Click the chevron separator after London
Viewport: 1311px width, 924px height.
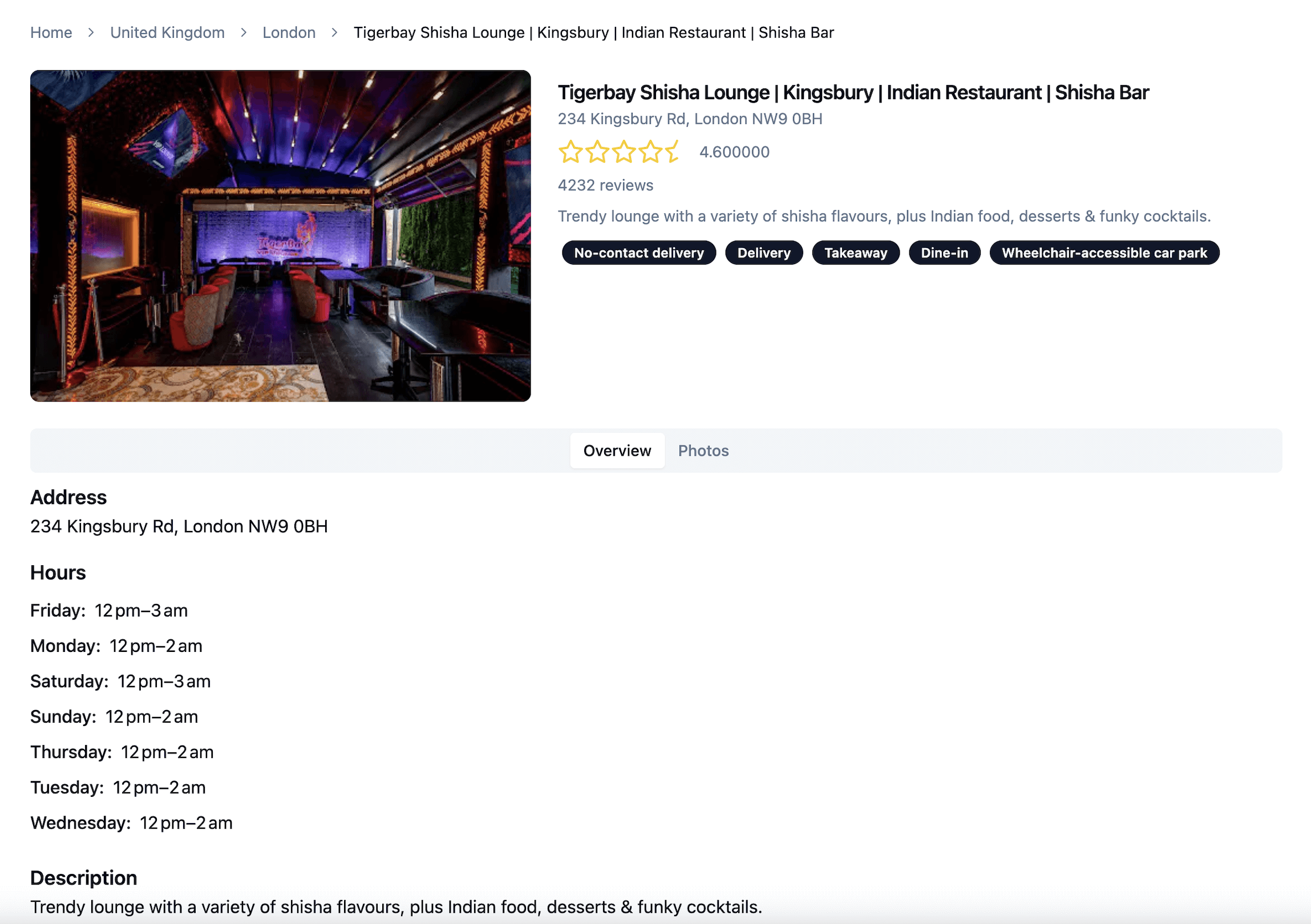click(x=335, y=33)
